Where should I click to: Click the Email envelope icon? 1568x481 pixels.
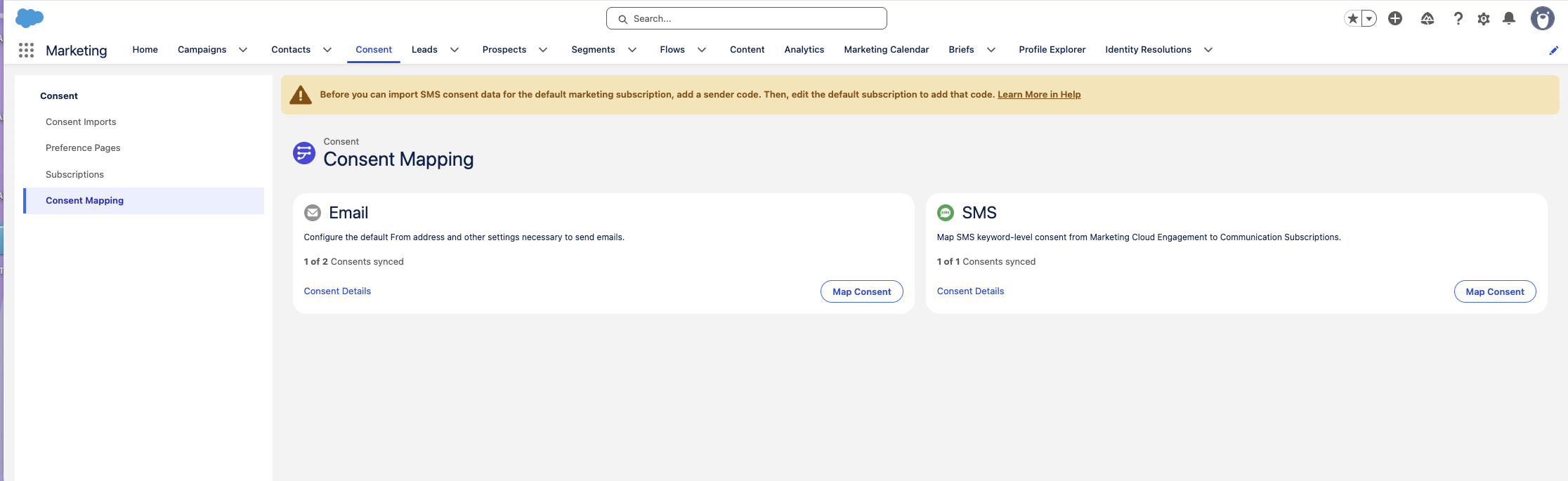click(313, 213)
